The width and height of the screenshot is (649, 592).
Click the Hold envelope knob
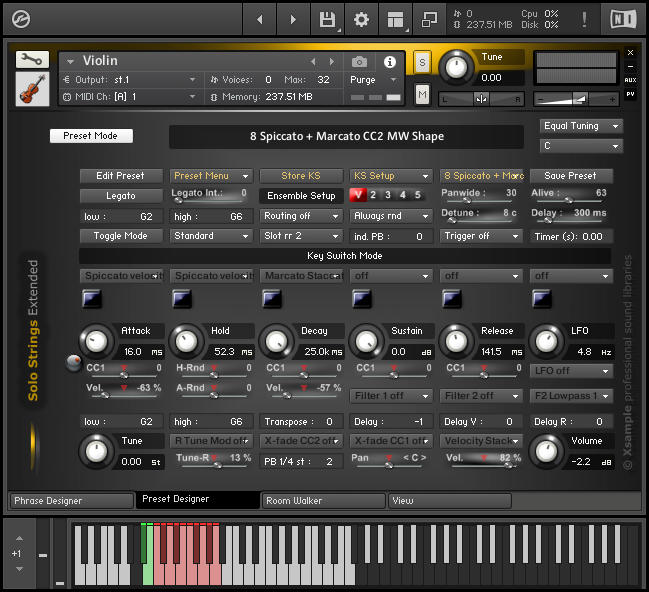tap(186, 342)
